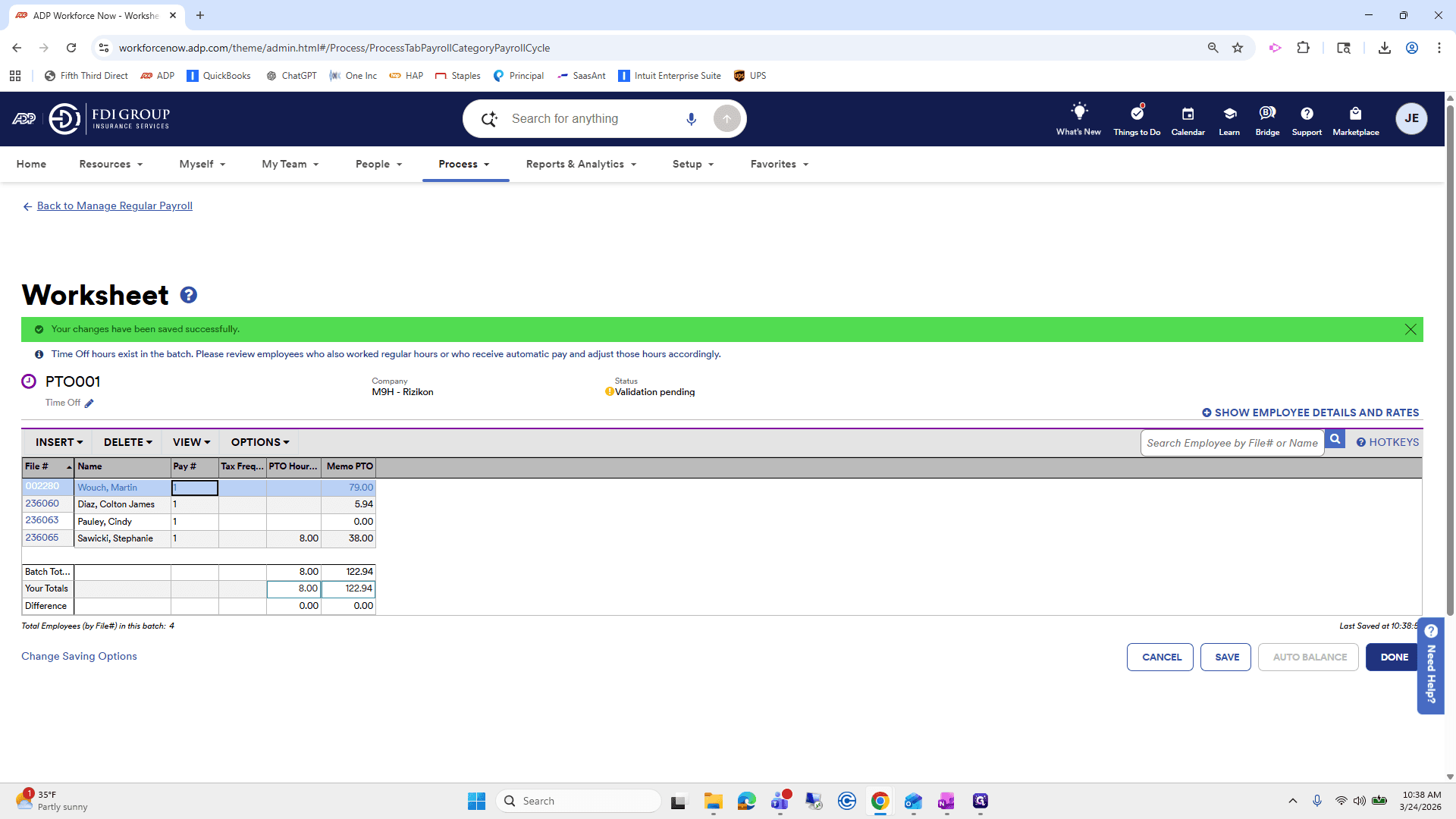Click the employee search magnifier button
Image resolution: width=1456 pixels, height=819 pixels.
1335,439
